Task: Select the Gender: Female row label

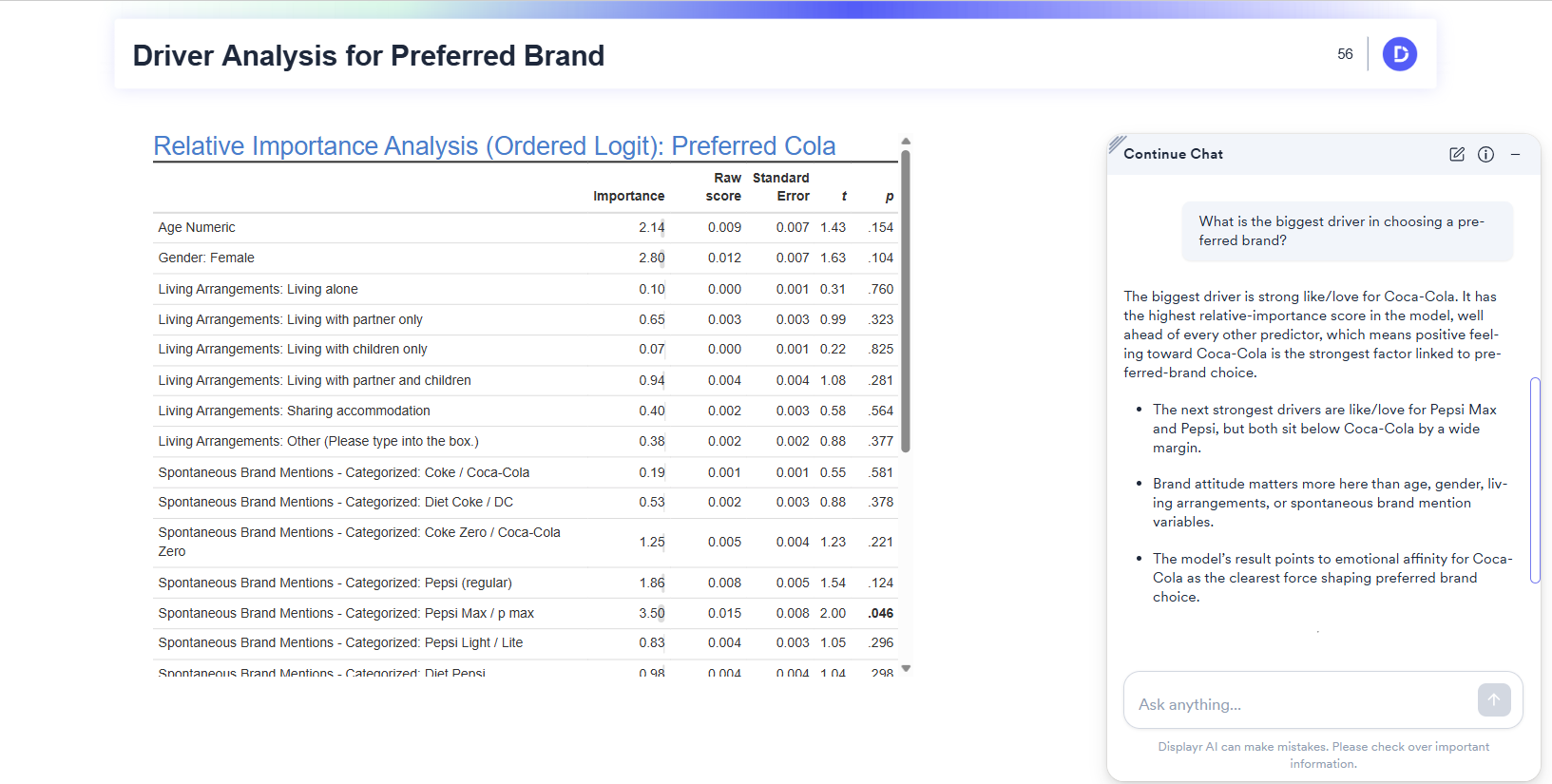Action: coord(206,258)
